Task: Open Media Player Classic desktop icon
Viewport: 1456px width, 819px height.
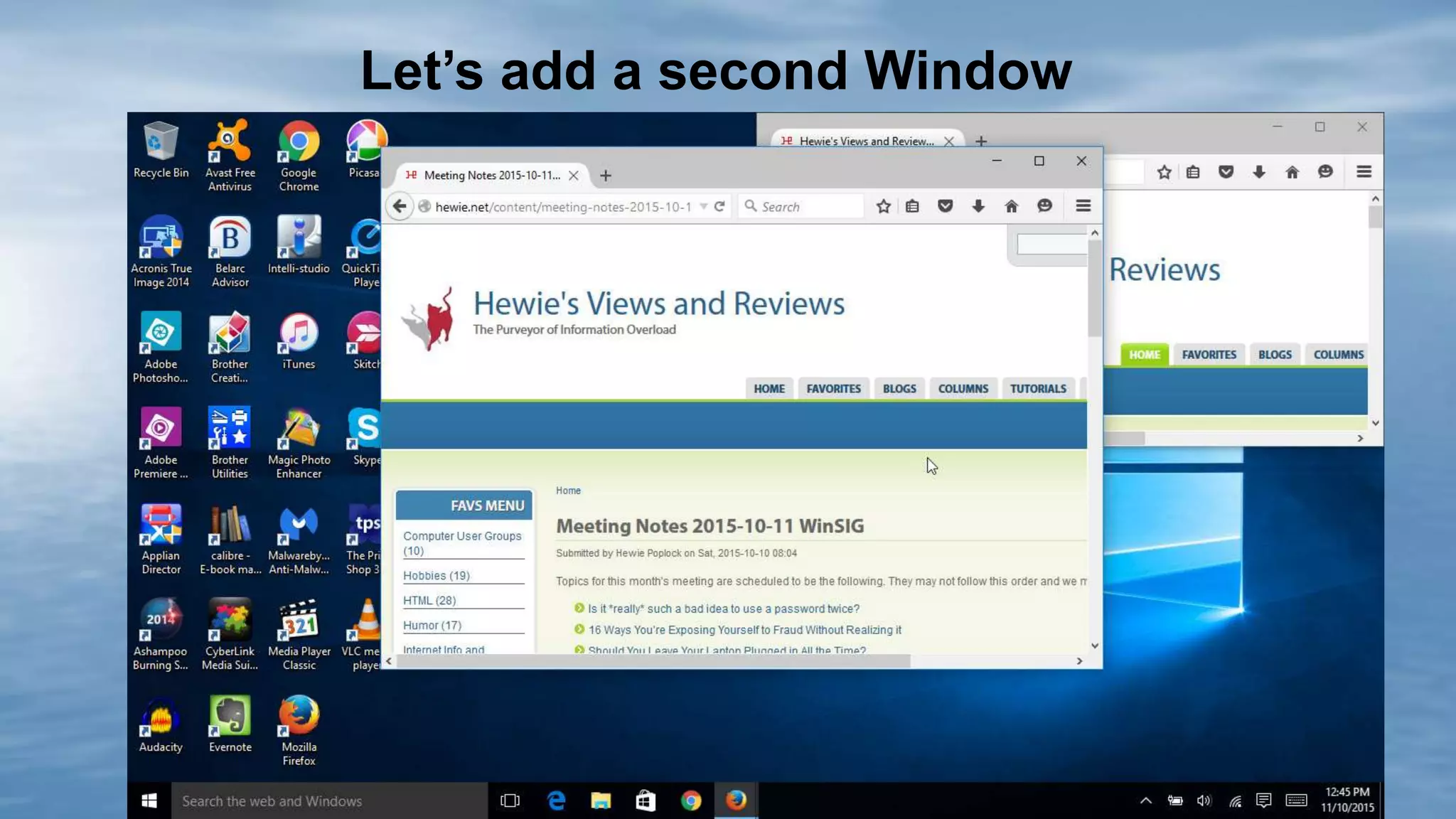Action: click(x=299, y=634)
